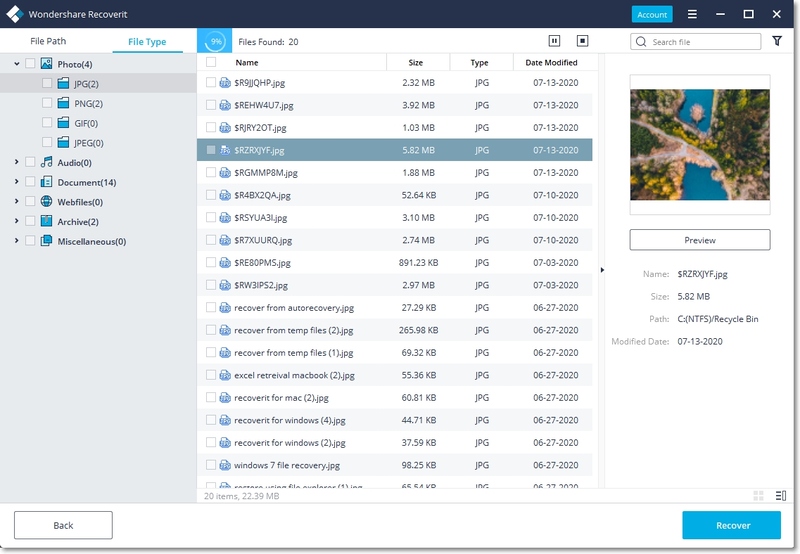Select the $RW3IPS2.jpg file name
800x554 pixels.
pos(261,285)
